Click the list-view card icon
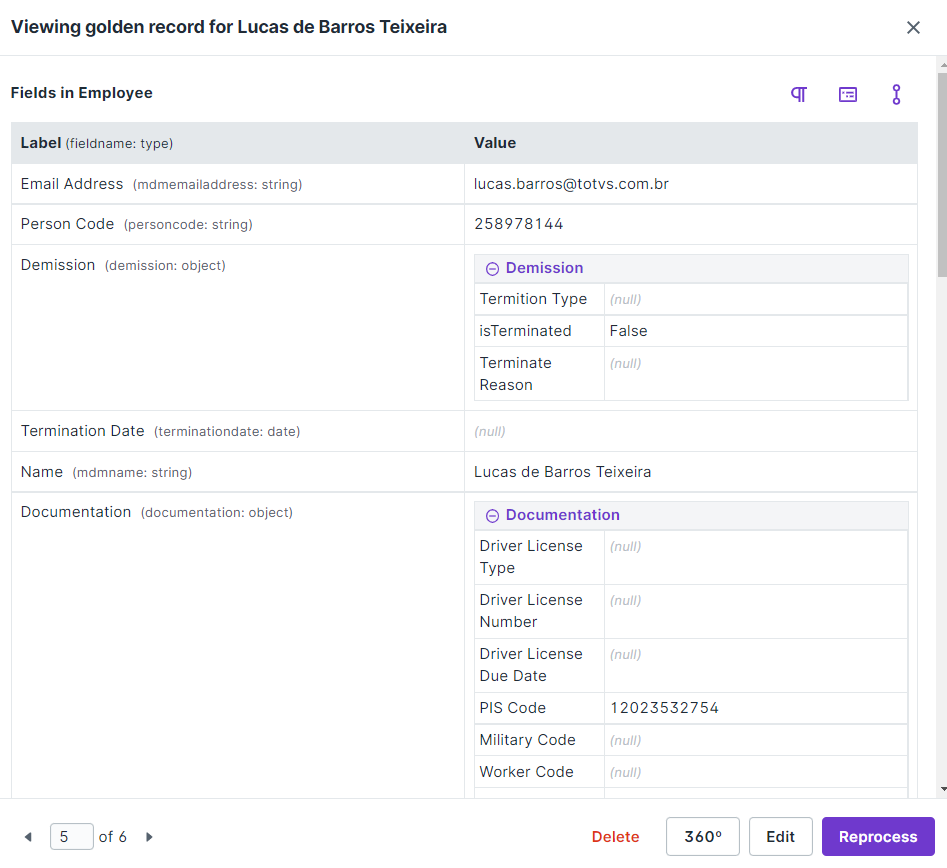 (848, 94)
